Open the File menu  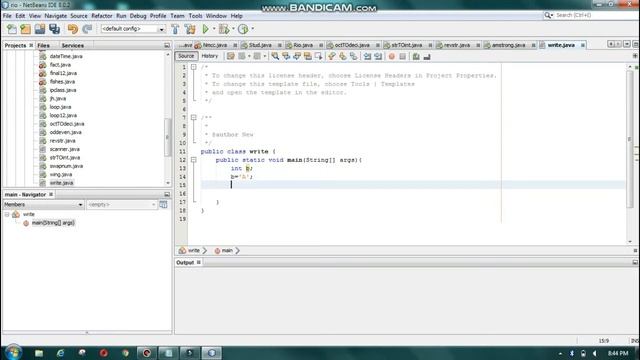(7, 16)
